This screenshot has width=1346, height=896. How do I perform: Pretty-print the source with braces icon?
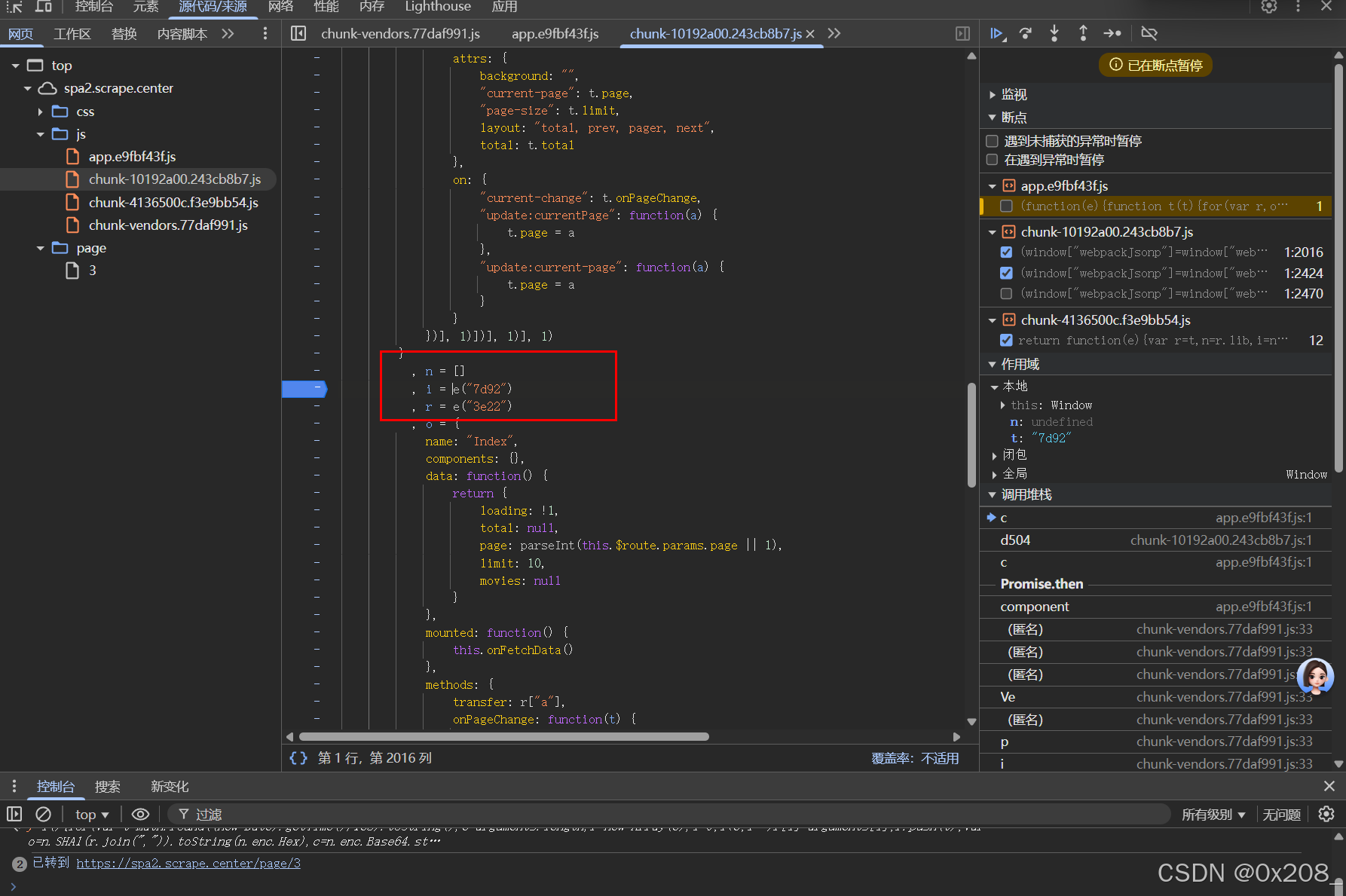tap(298, 758)
